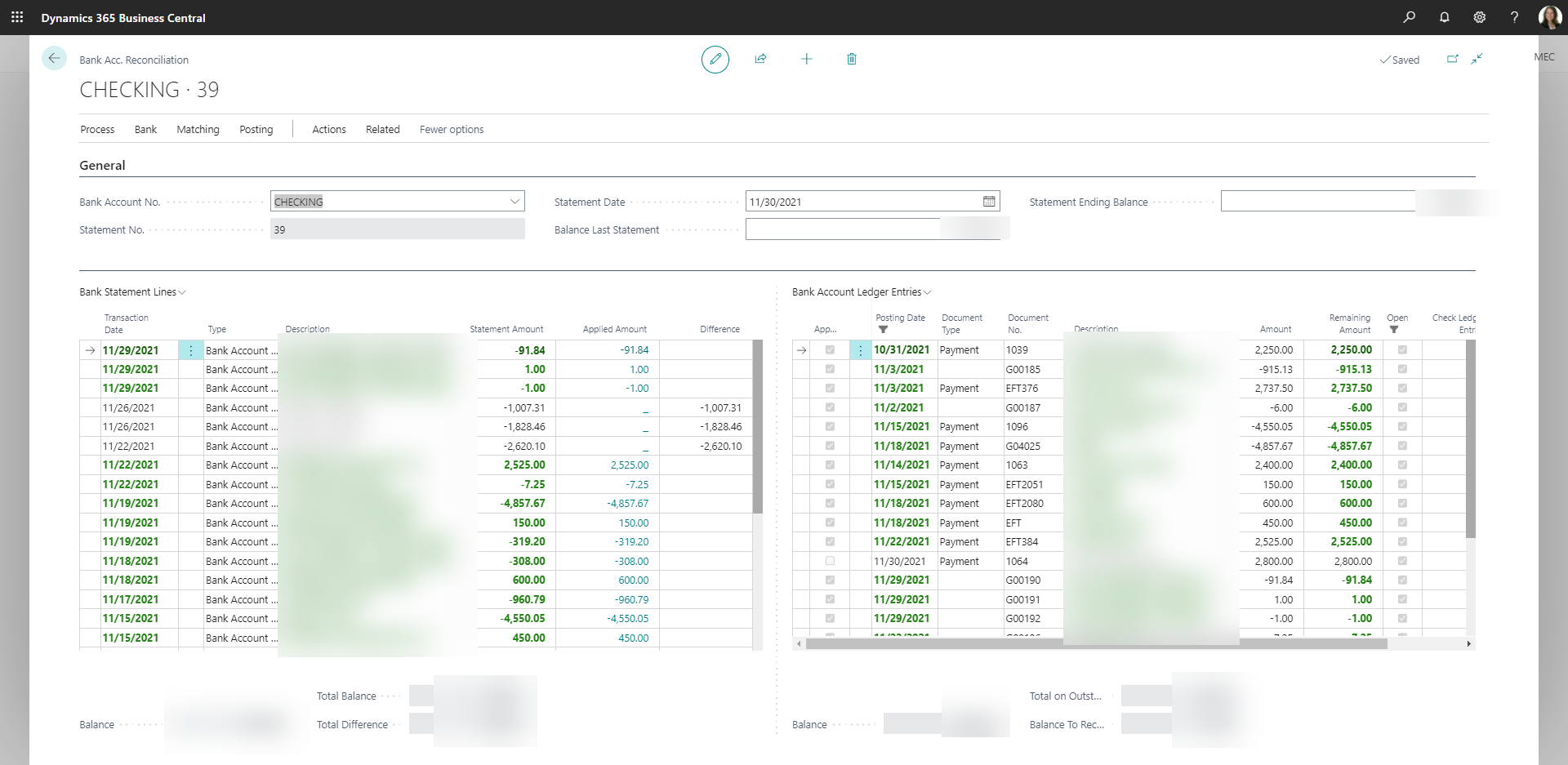Check the Applied box for document 1064
Viewport: 1568px width, 765px height.
tap(830, 561)
